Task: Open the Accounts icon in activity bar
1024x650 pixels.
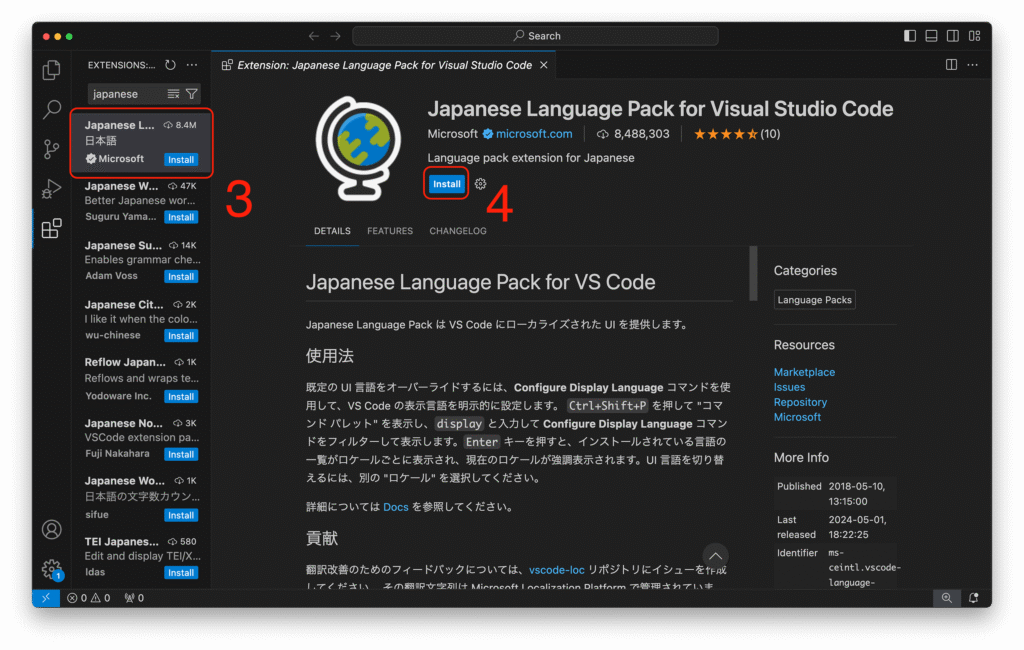Action: click(x=52, y=529)
